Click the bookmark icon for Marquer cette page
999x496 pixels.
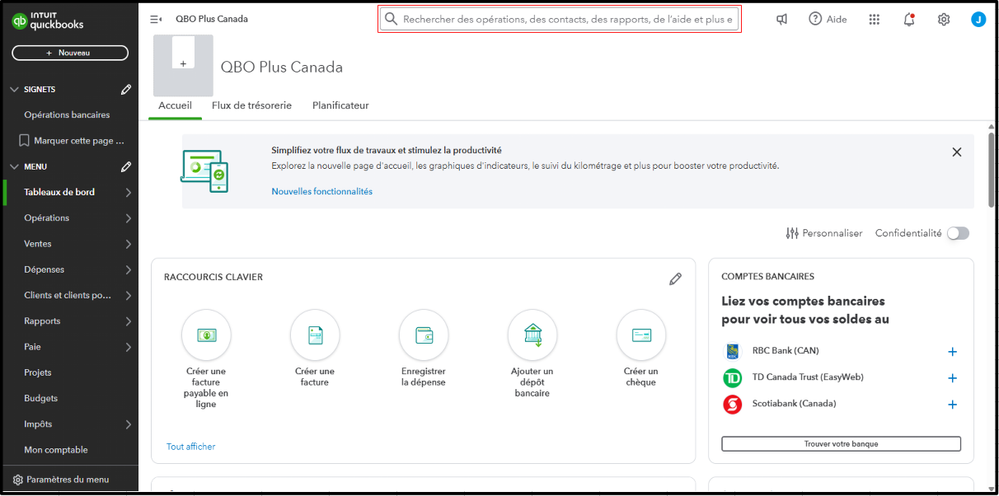(x=24, y=140)
